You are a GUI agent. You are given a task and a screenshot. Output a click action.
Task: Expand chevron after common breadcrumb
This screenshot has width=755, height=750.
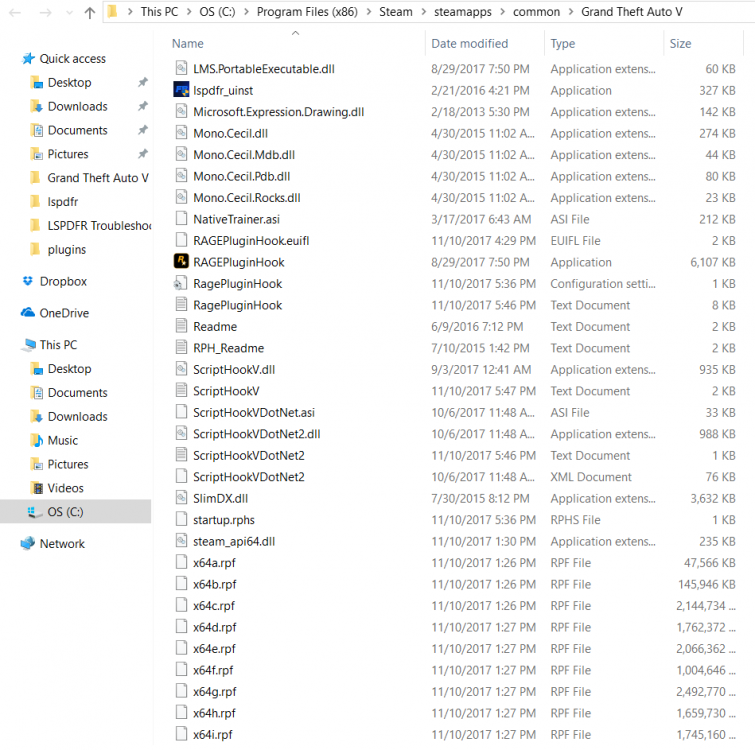coord(571,12)
